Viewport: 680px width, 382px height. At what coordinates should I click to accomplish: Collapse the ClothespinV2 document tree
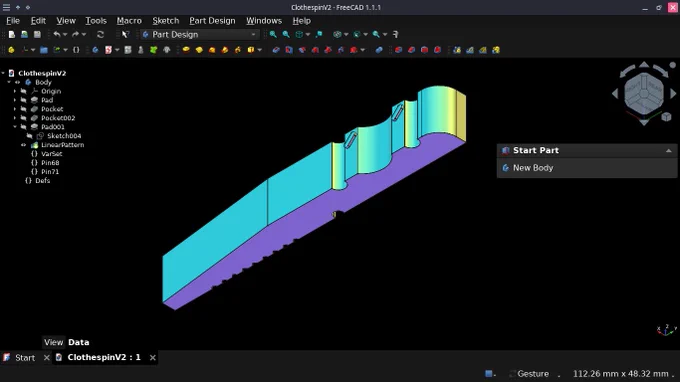click(x=3, y=73)
